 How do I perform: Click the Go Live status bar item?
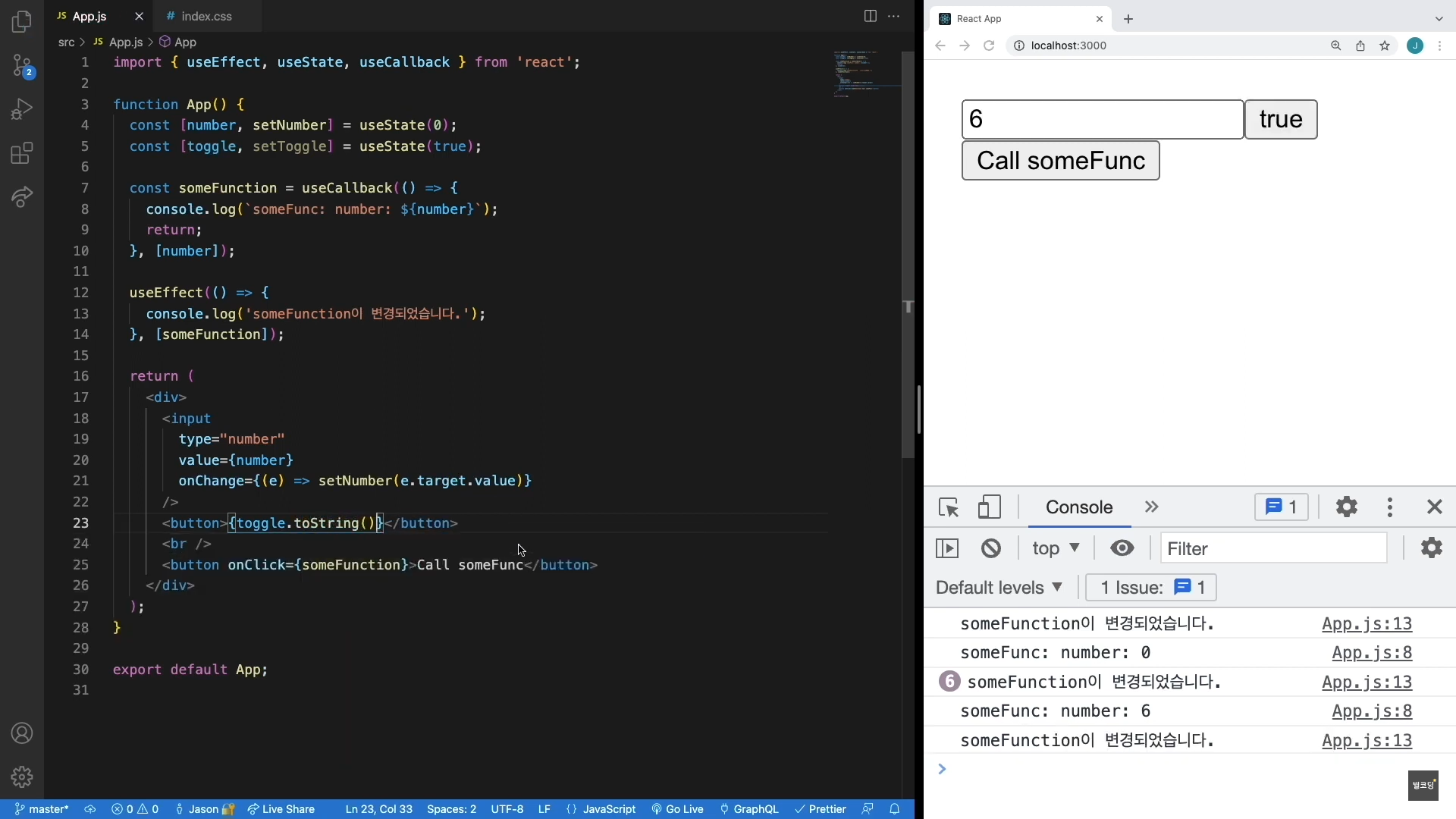pos(677,809)
